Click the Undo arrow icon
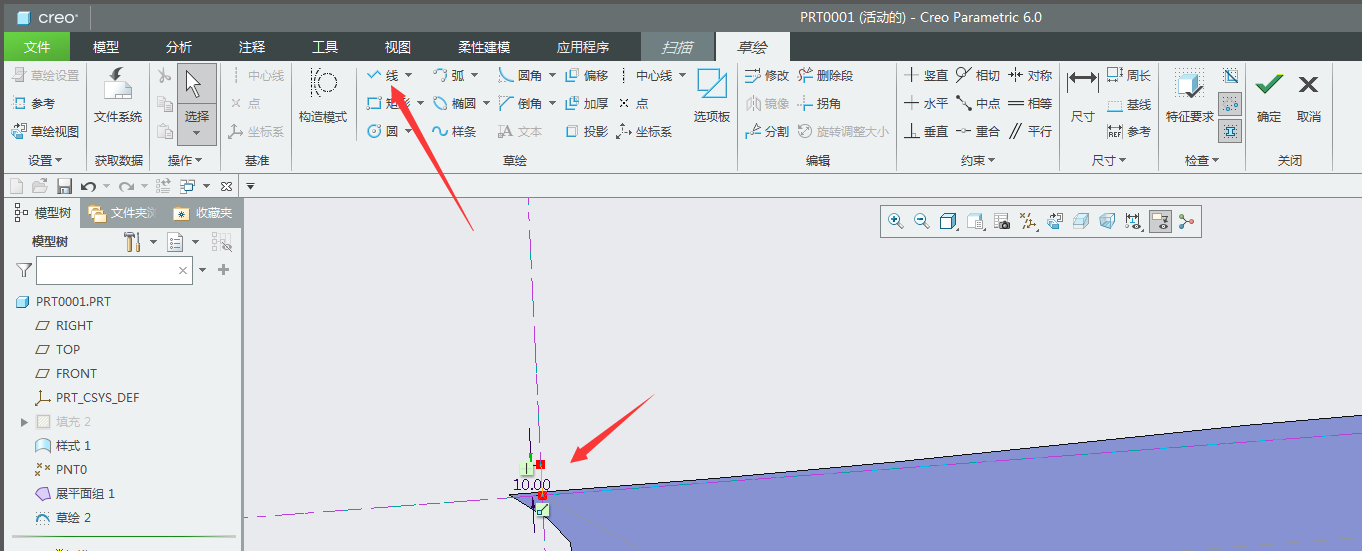The image size is (1362, 551). pos(88,186)
